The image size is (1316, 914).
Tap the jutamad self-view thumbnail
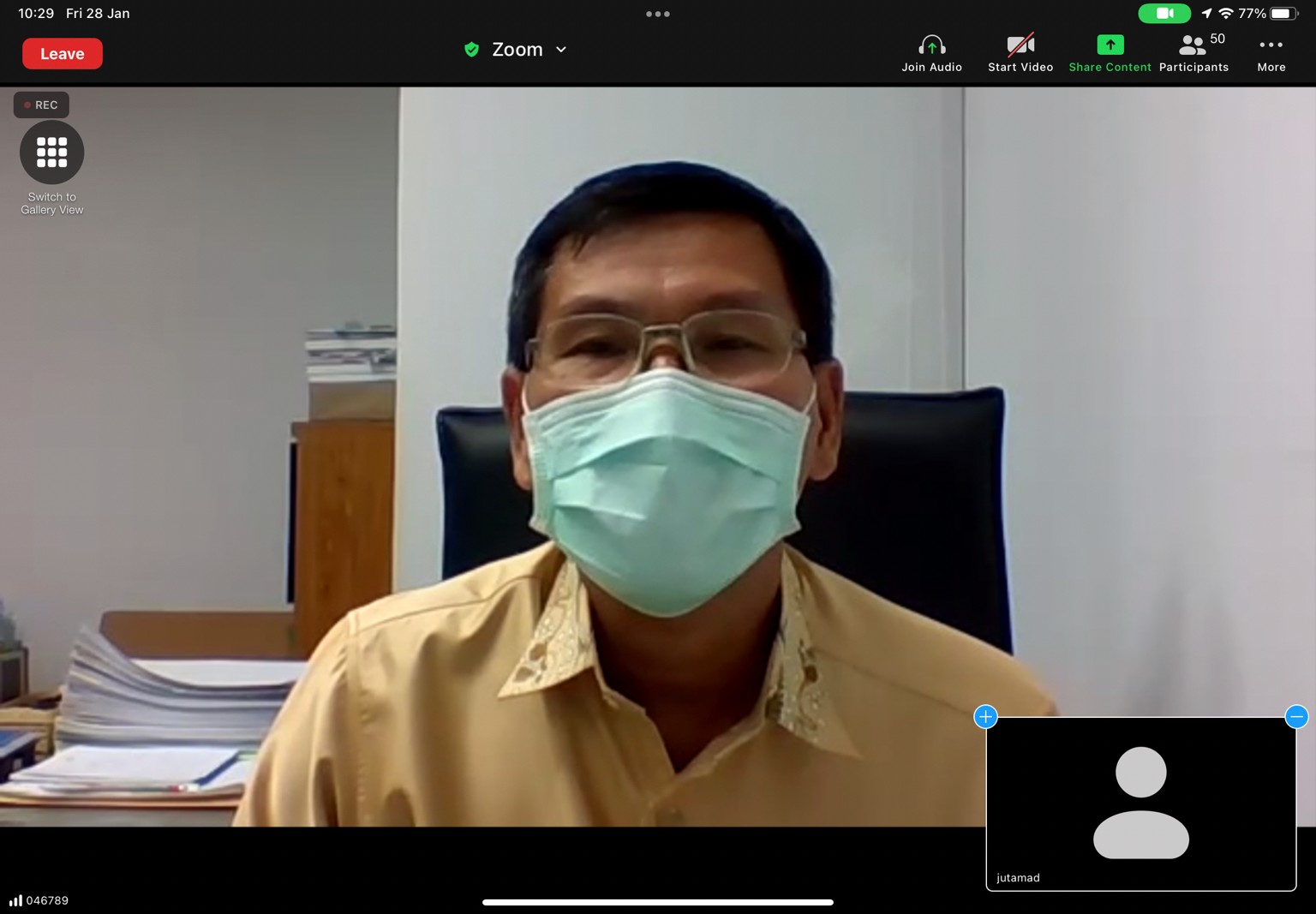click(1140, 803)
